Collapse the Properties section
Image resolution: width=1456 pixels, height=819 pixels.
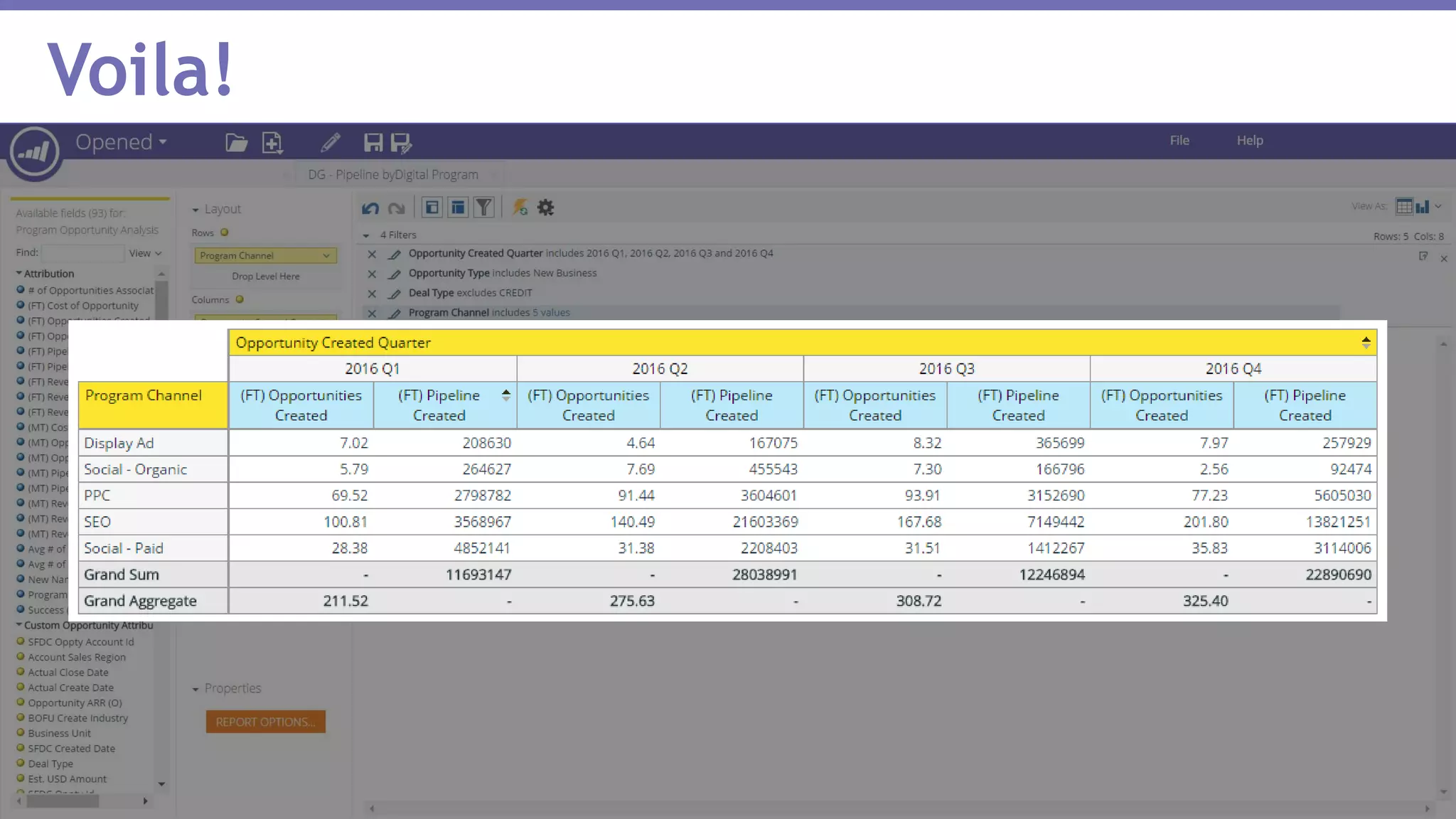point(196,690)
